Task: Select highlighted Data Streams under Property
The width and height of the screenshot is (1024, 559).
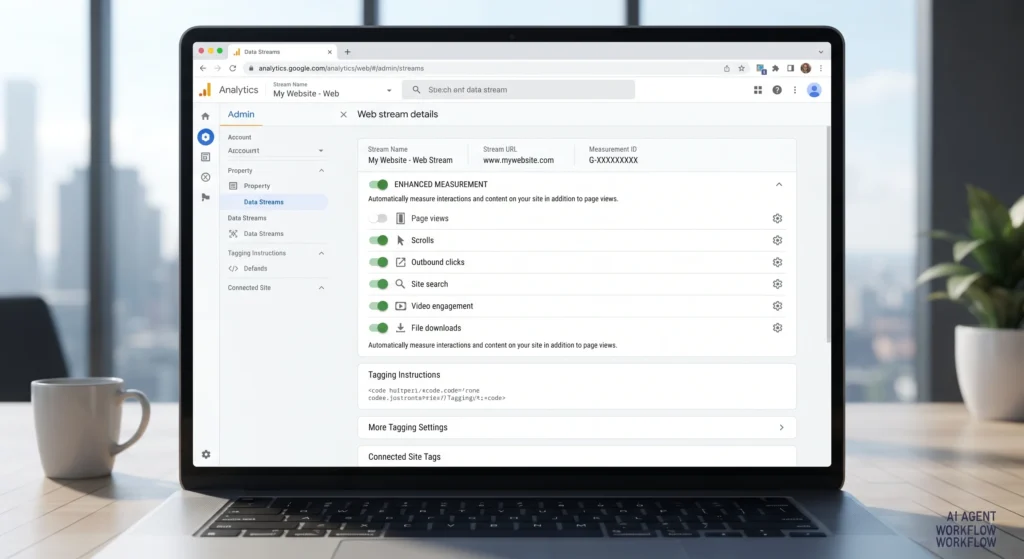Action: point(274,202)
